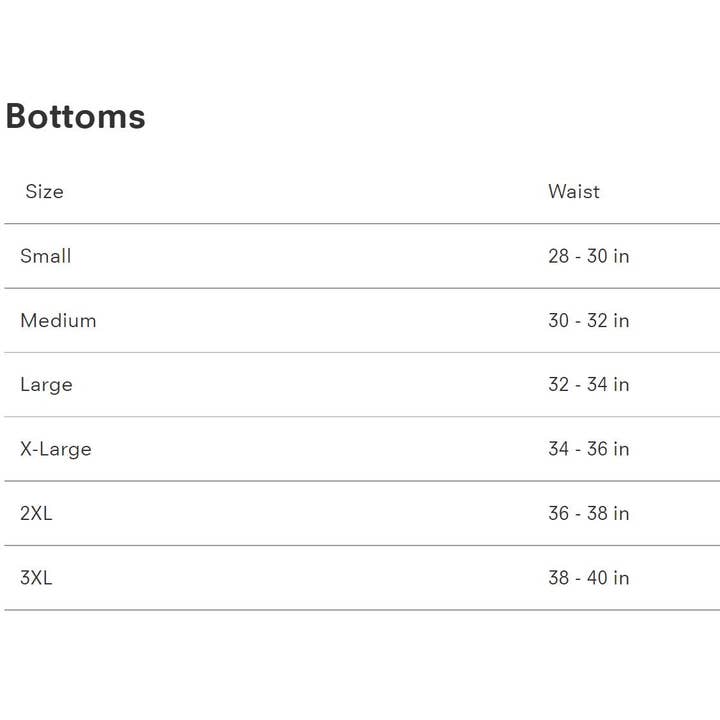Select the 32 - 34 in waist value
The width and height of the screenshot is (720, 720).
pyautogui.click(x=588, y=385)
